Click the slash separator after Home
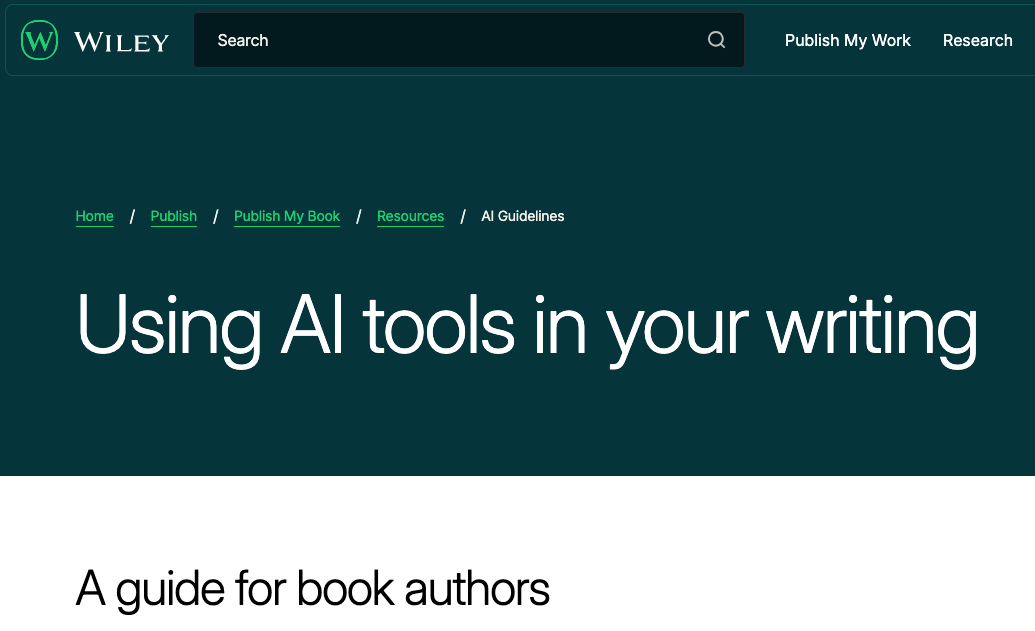 click(132, 216)
